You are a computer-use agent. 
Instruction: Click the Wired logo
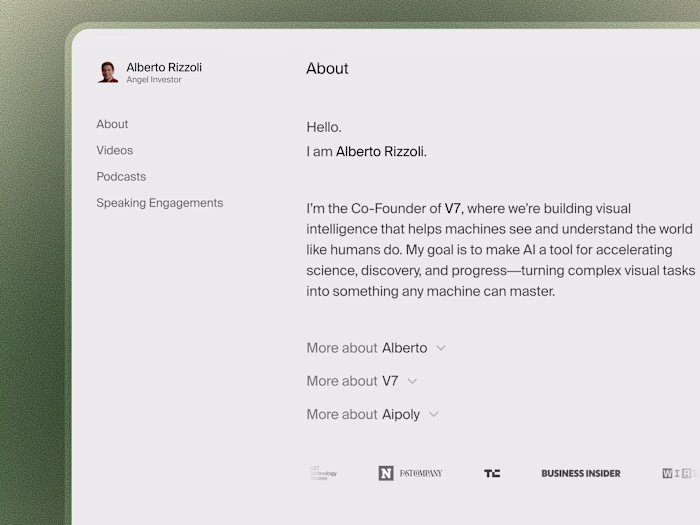point(680,473)
